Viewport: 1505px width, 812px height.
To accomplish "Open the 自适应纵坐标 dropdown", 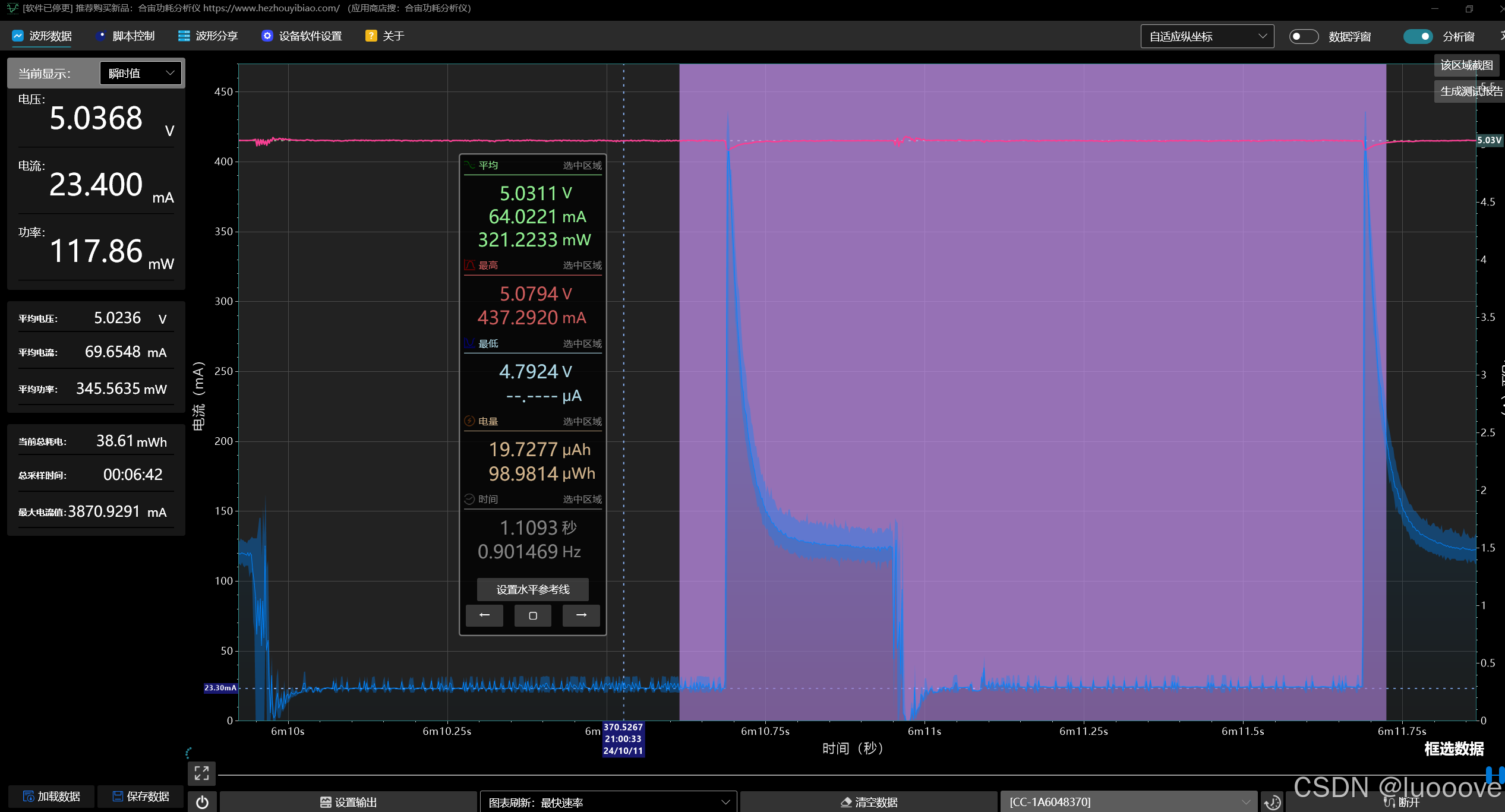I will pos(1207,36).
